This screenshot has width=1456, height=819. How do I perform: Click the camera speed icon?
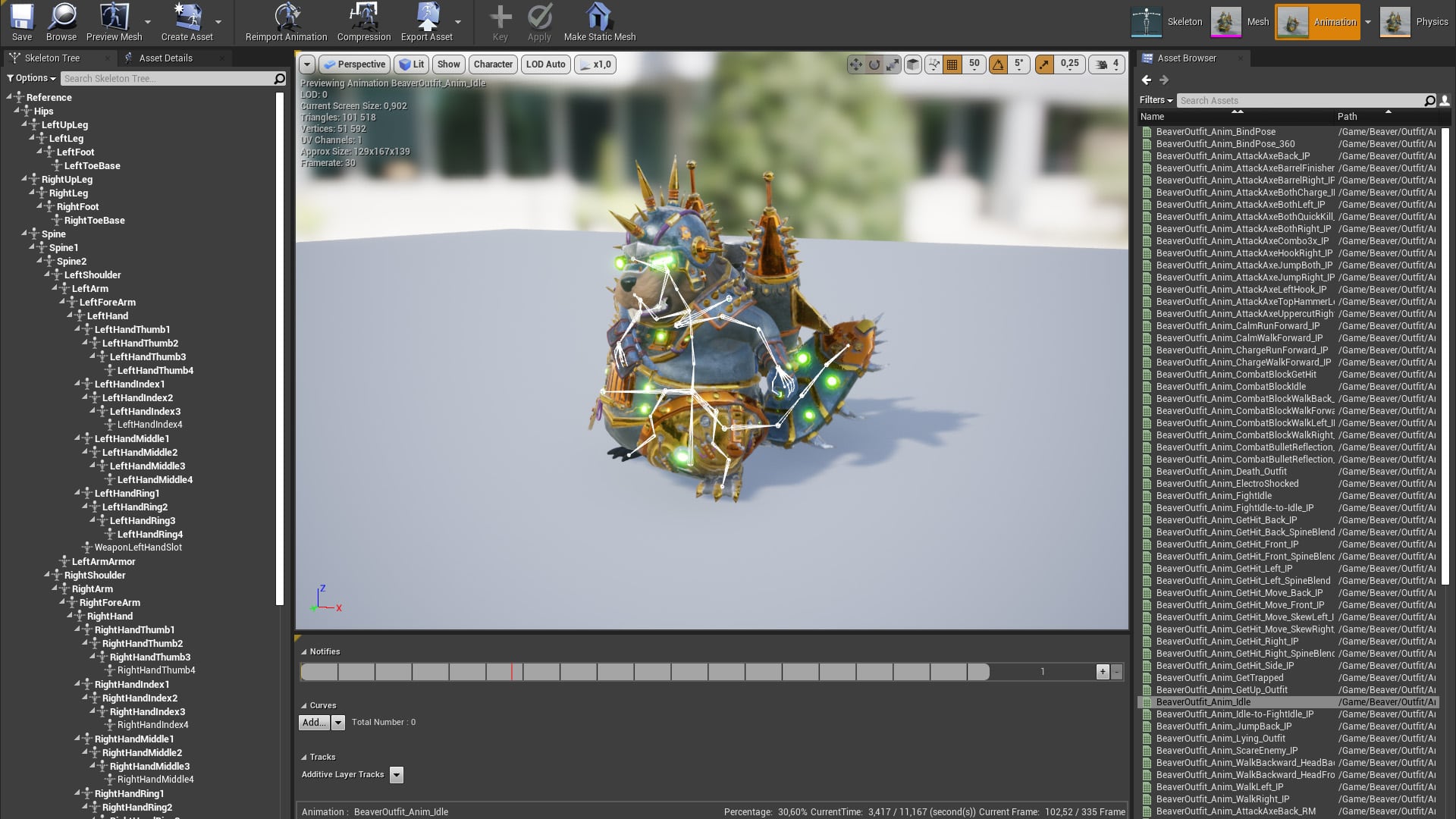[1101, 64]
